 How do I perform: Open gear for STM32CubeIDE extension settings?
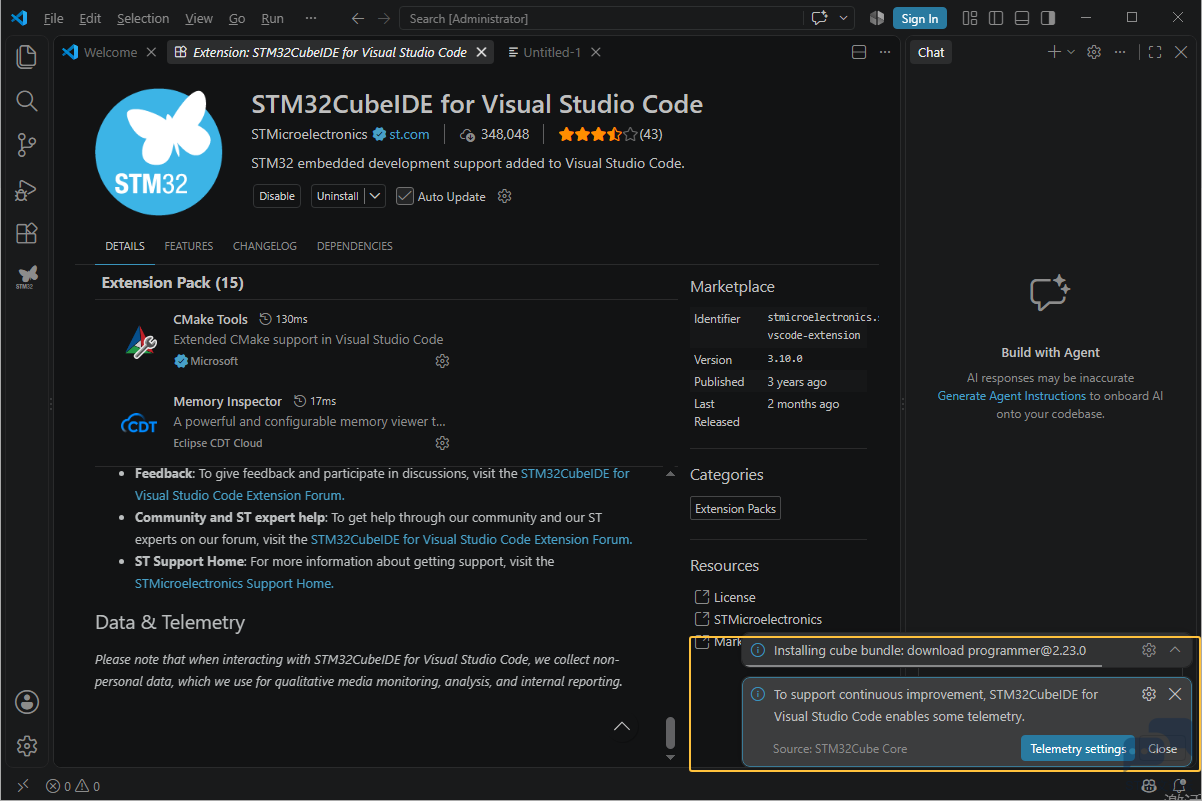505,196
